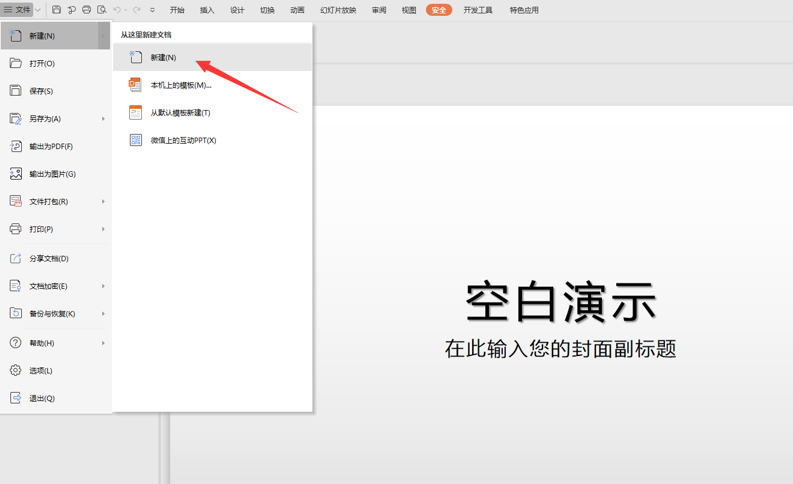793x484 pixels.
Task: Expand the 打印(P) submenu arrow
Action: [103, 229]
